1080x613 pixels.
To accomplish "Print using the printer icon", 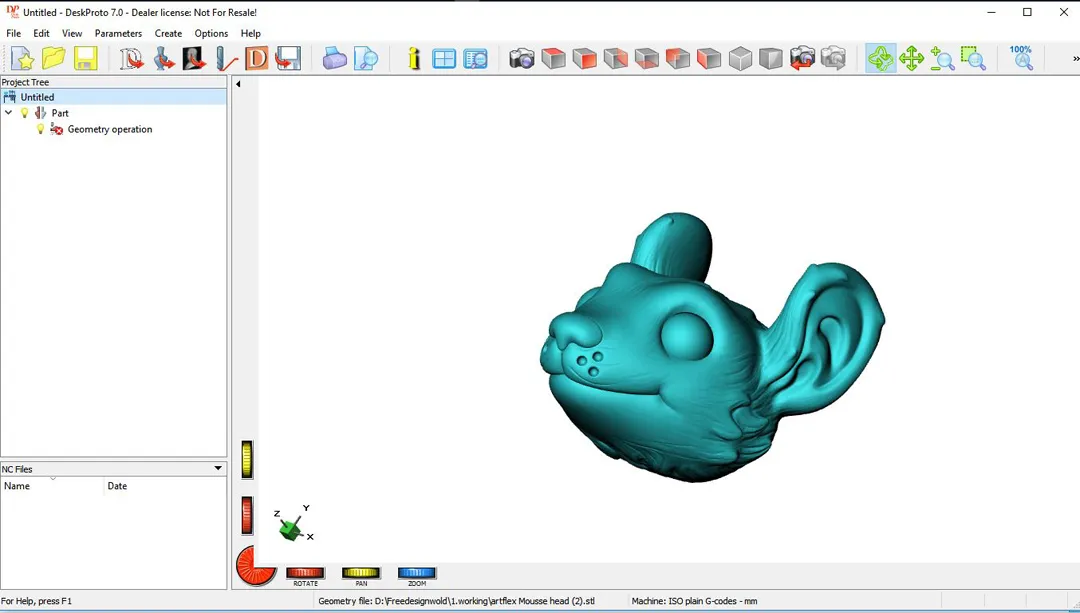I will [x=335, y=59].
